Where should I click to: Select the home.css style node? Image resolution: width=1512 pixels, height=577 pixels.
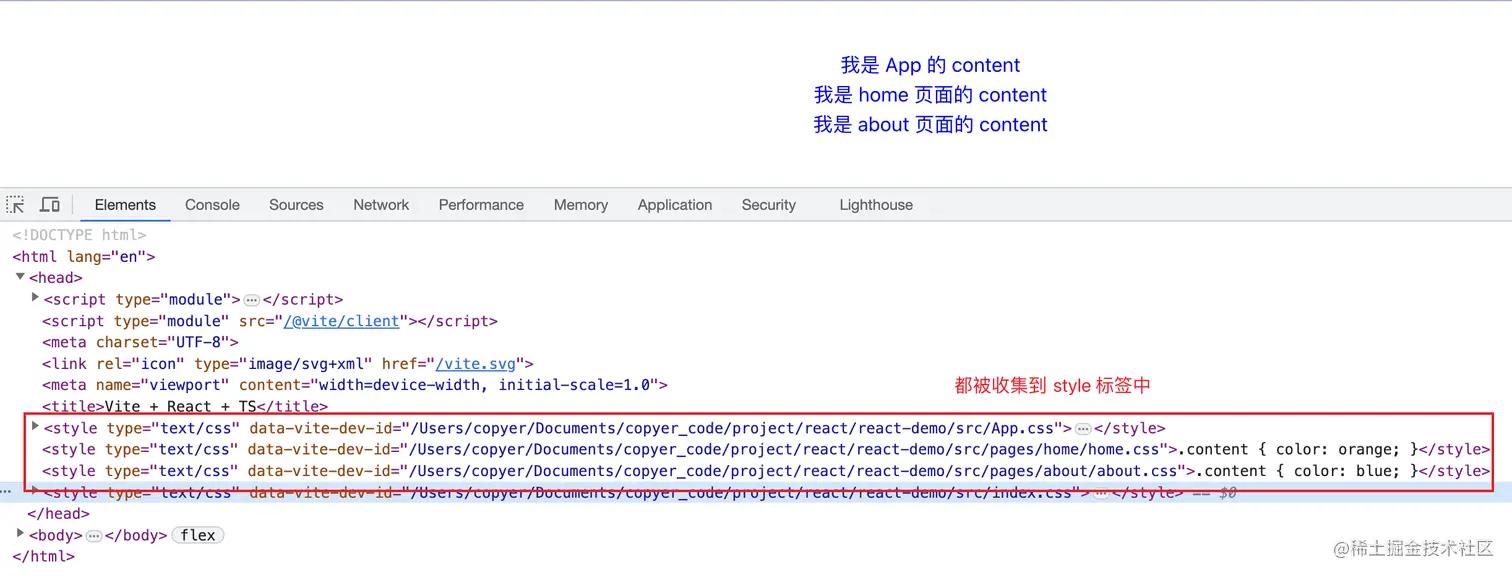pos(767,450)
